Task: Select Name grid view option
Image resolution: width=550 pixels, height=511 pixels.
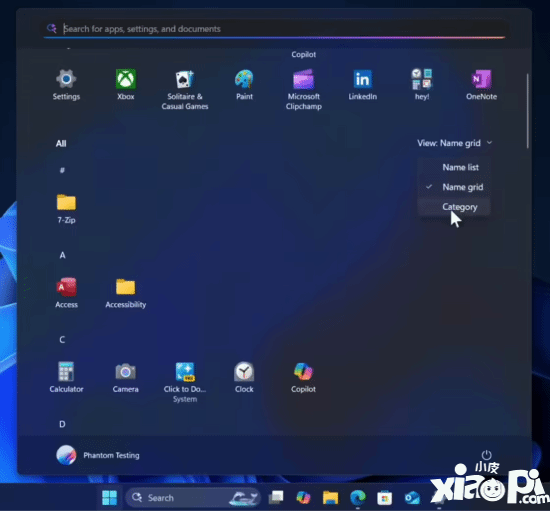Action: (454, 187)
